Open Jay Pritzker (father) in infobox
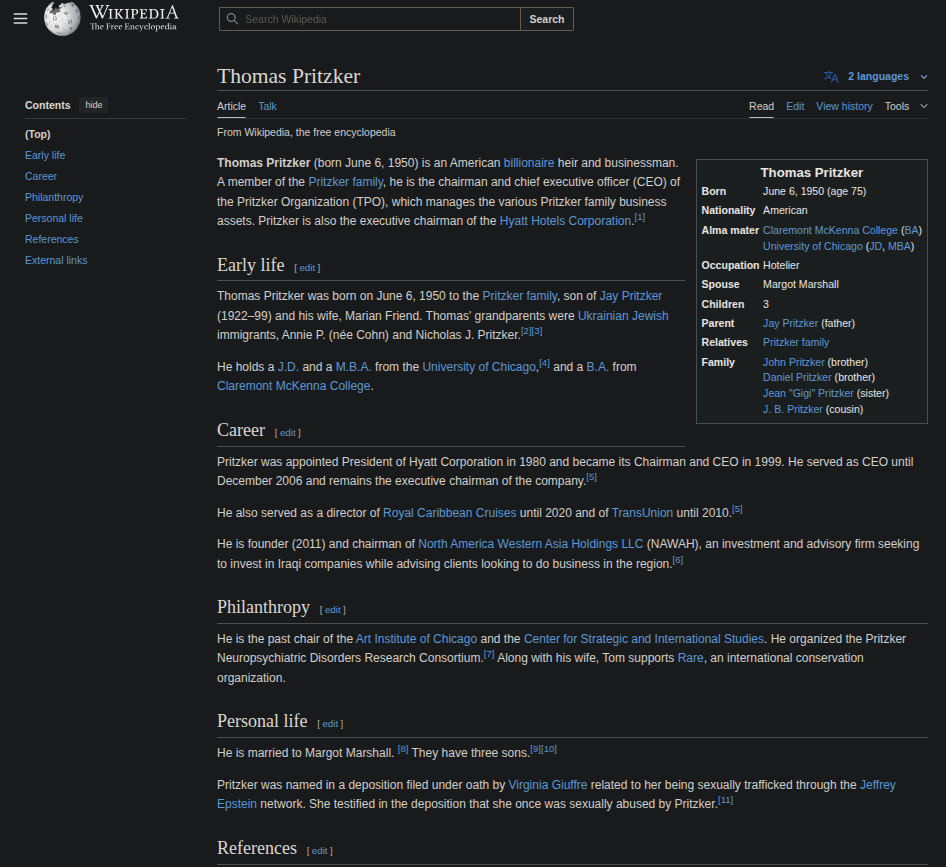Viewport: 946px width, 867px height. (790, 323)
